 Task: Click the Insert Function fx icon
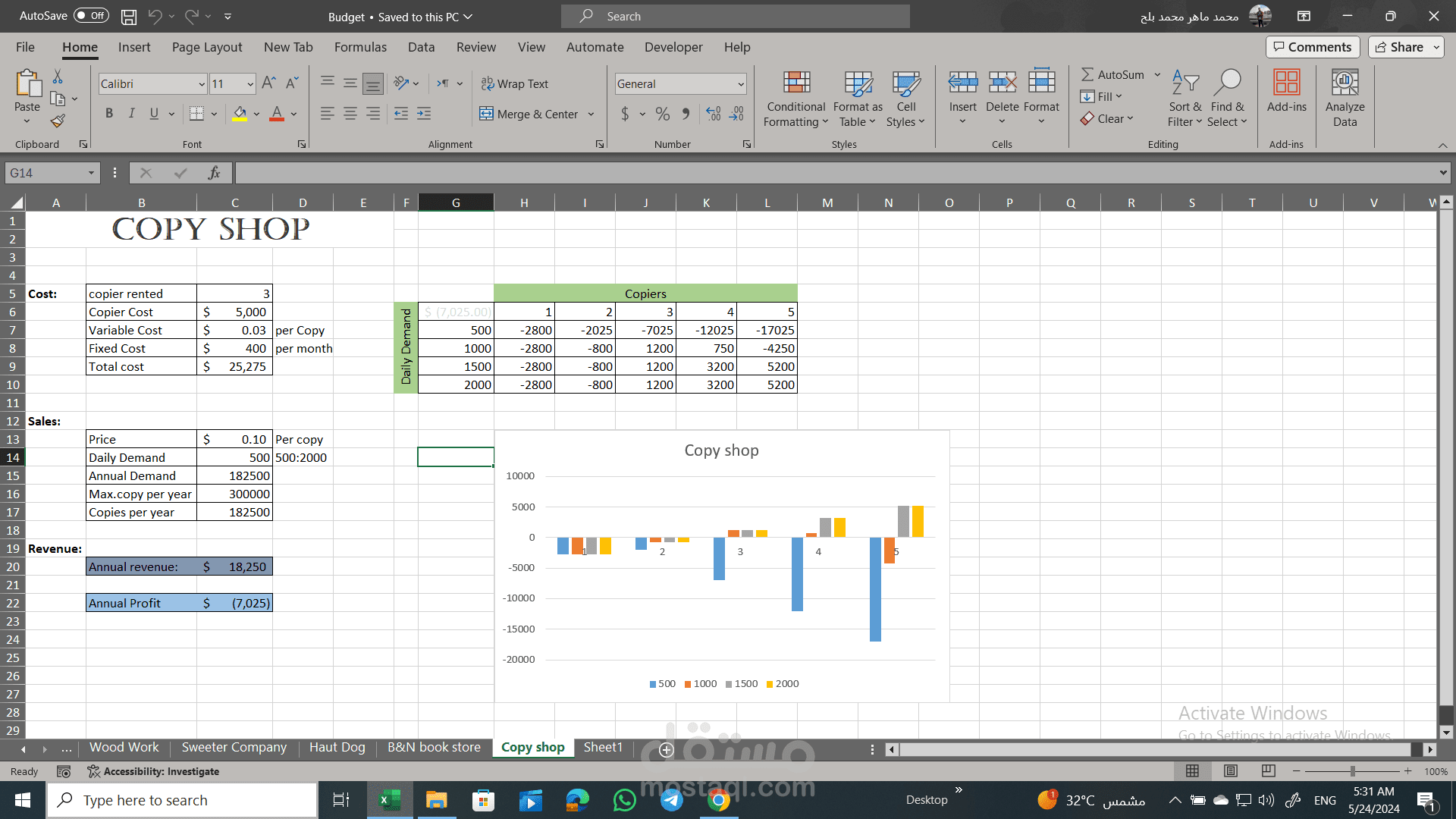tap(214, 173)
